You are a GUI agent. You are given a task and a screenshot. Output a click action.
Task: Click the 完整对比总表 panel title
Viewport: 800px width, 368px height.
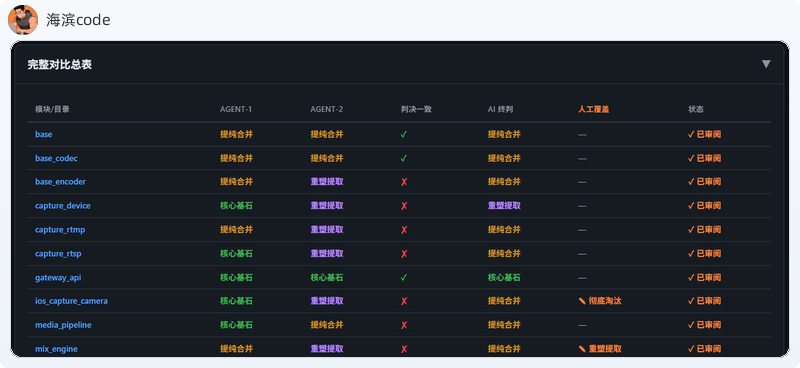click(x=60, y=65)
